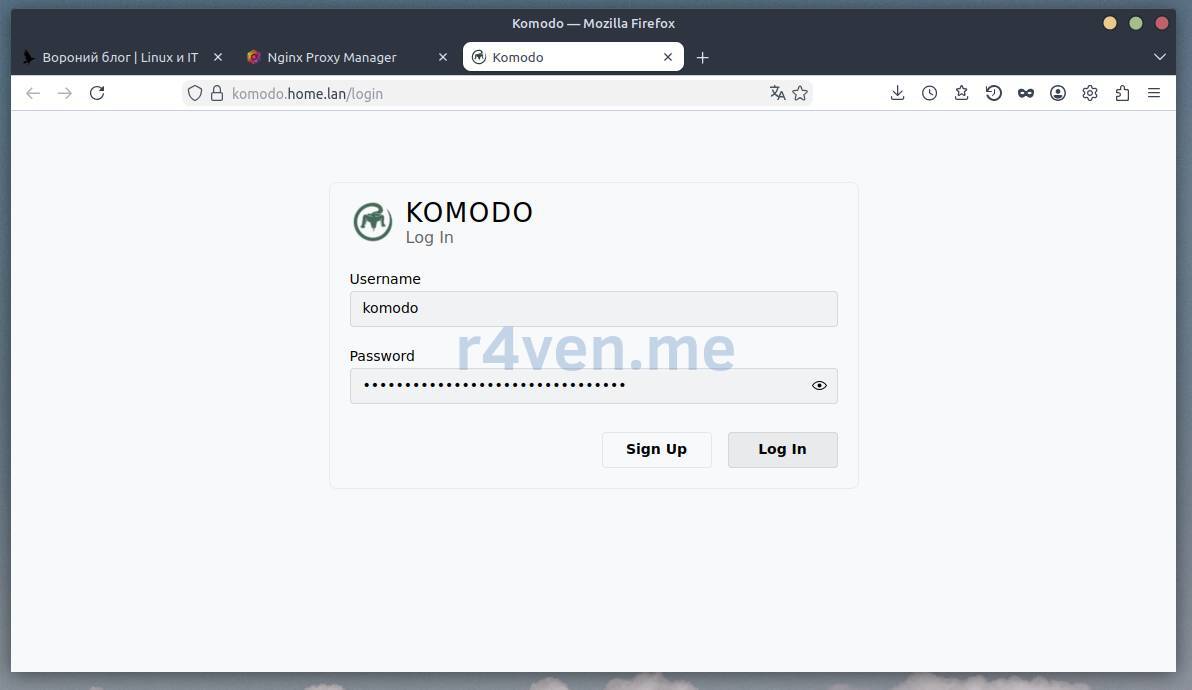Click the translate page icon in address bar
The height and width of the screenshot is (690, 1192).
777,93
